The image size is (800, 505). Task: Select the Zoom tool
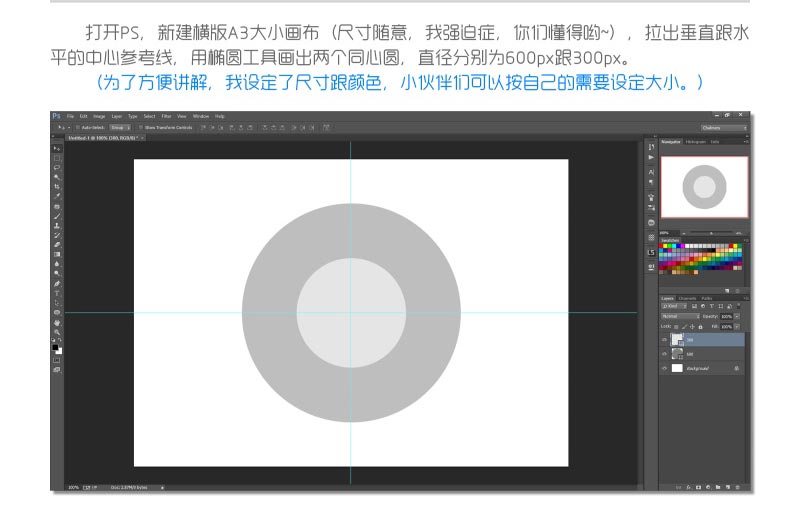click(x=57, y=332)
